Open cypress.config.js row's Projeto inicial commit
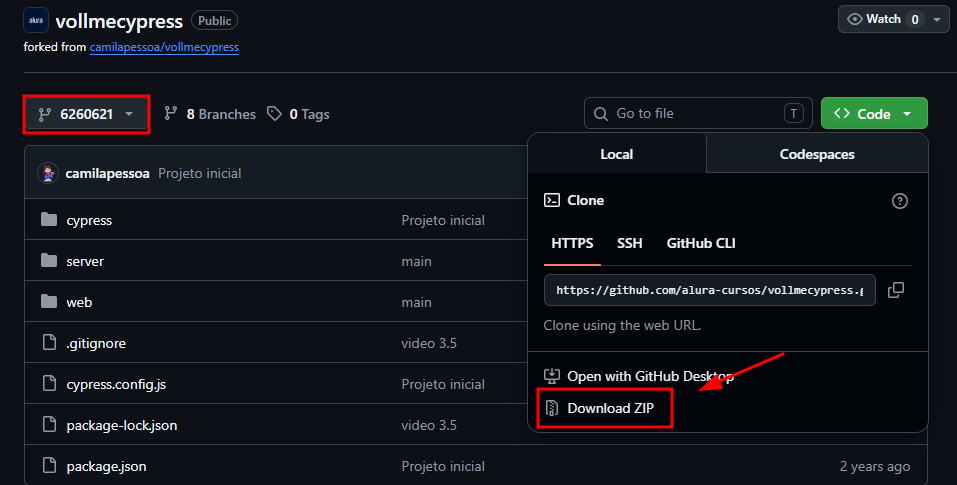 443,384
